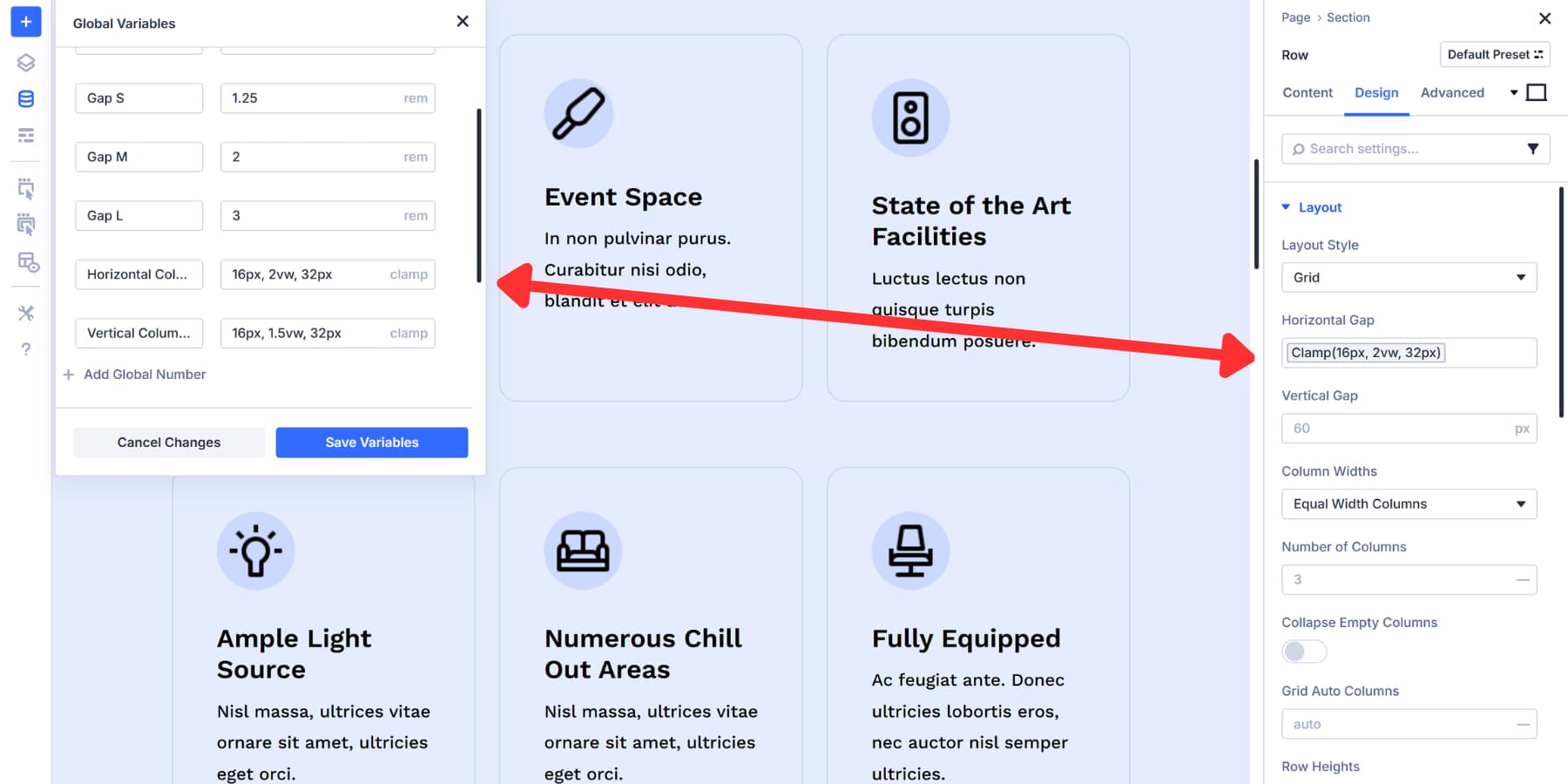This screenshot has width=1568, height=784.
Task: Open the settings list panel icon
Action: [x=25, y=135]
